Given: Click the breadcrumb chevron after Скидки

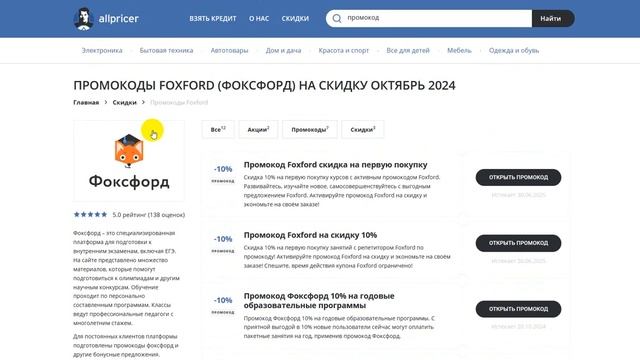Looking at the screenshot, I should [x=143, y=102].
